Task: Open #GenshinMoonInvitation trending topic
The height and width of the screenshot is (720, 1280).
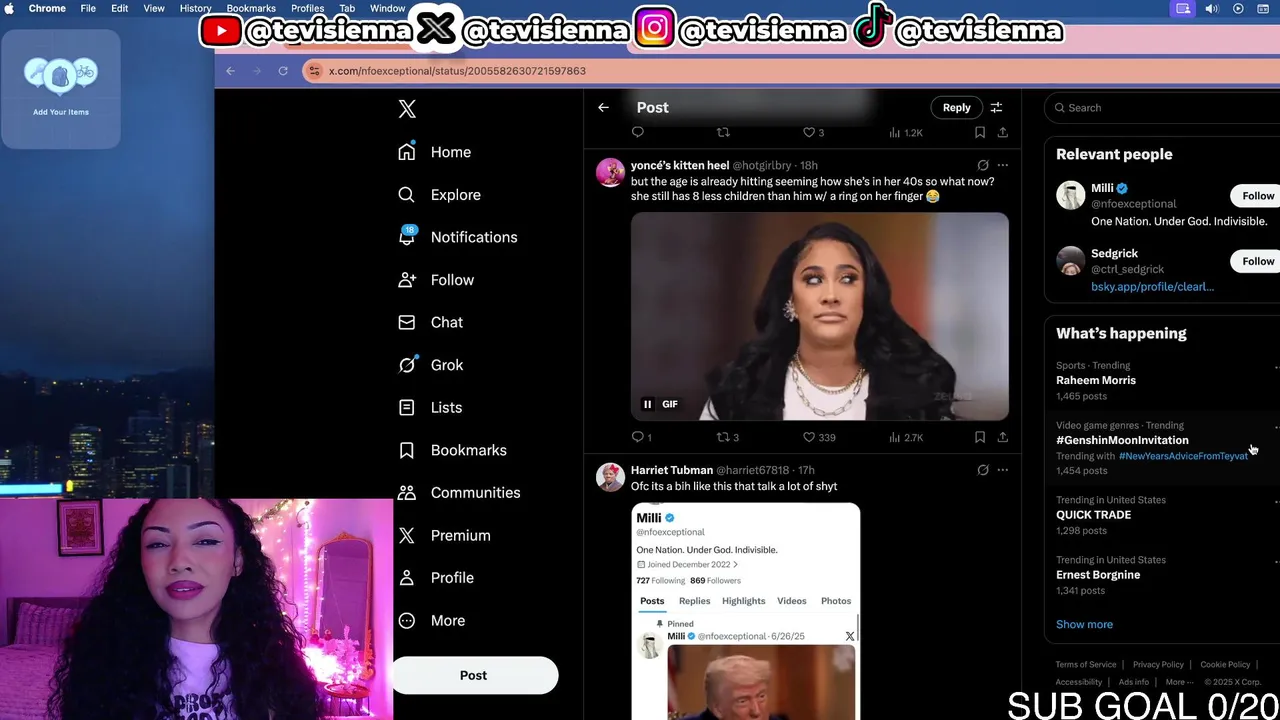Action: (x=1122, y=440)
